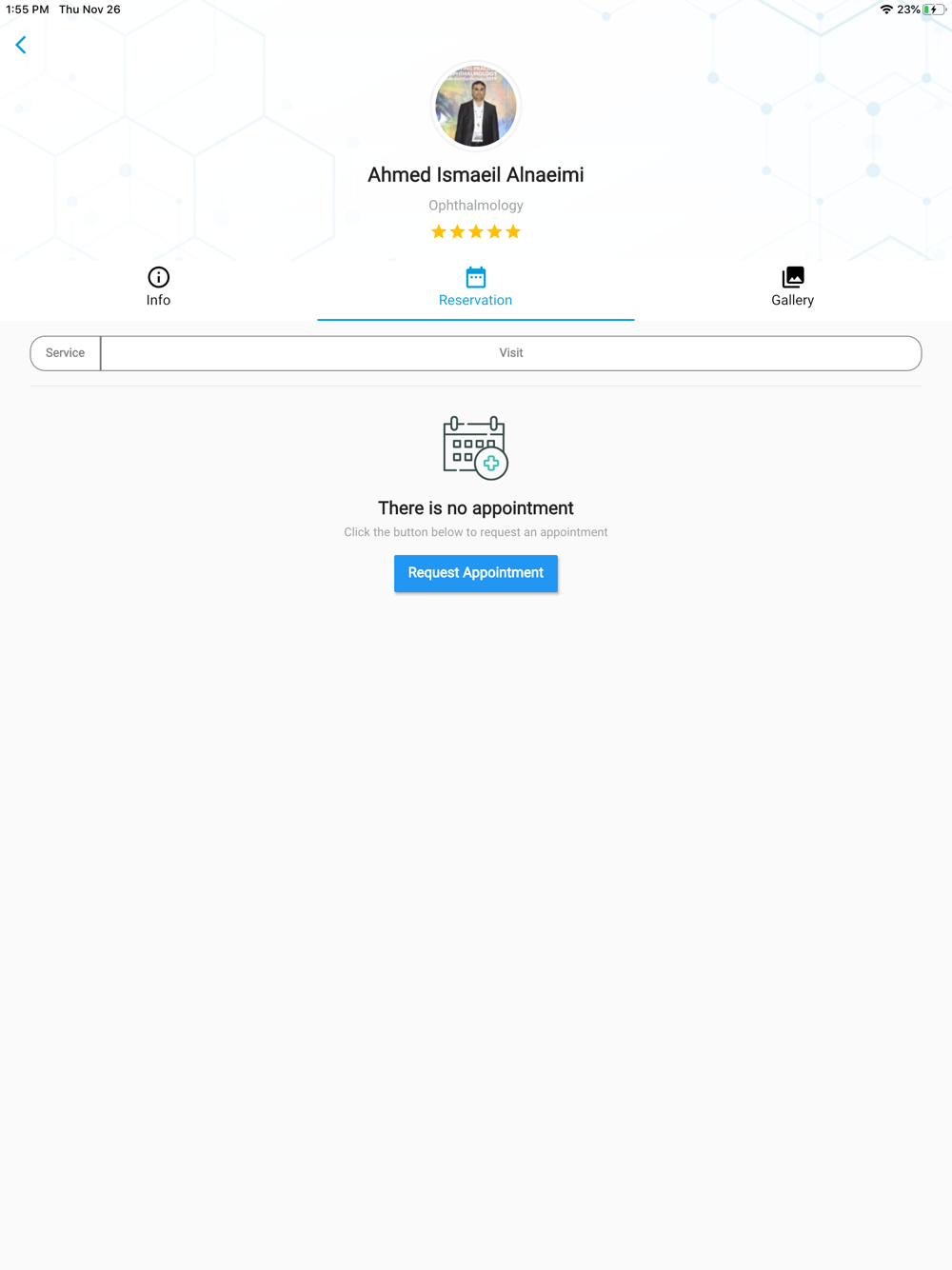The height and width of the screenshot is (1270, 952).
Task: Click the Request Appointment button
Action: tap(476, 573)
